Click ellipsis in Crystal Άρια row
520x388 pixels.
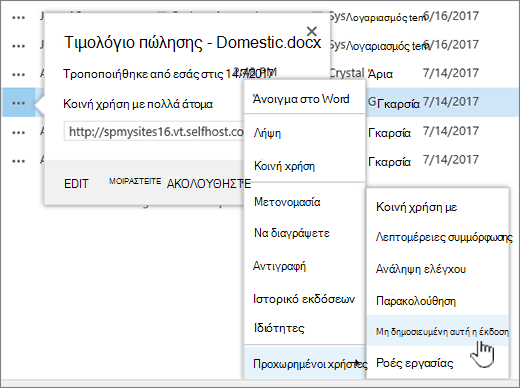[18, 75]
